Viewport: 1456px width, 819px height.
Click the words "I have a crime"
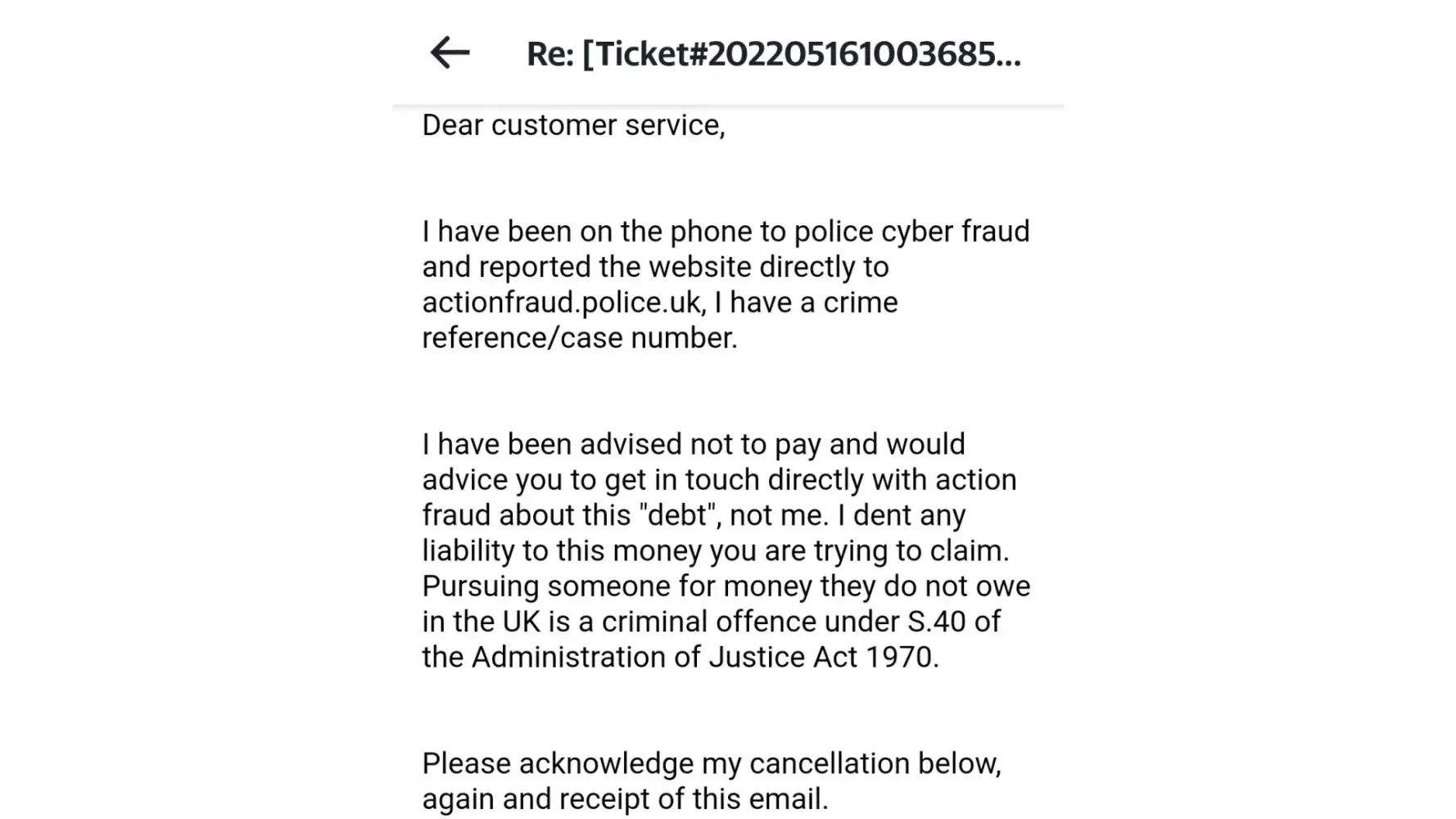[x=806, y=303]
